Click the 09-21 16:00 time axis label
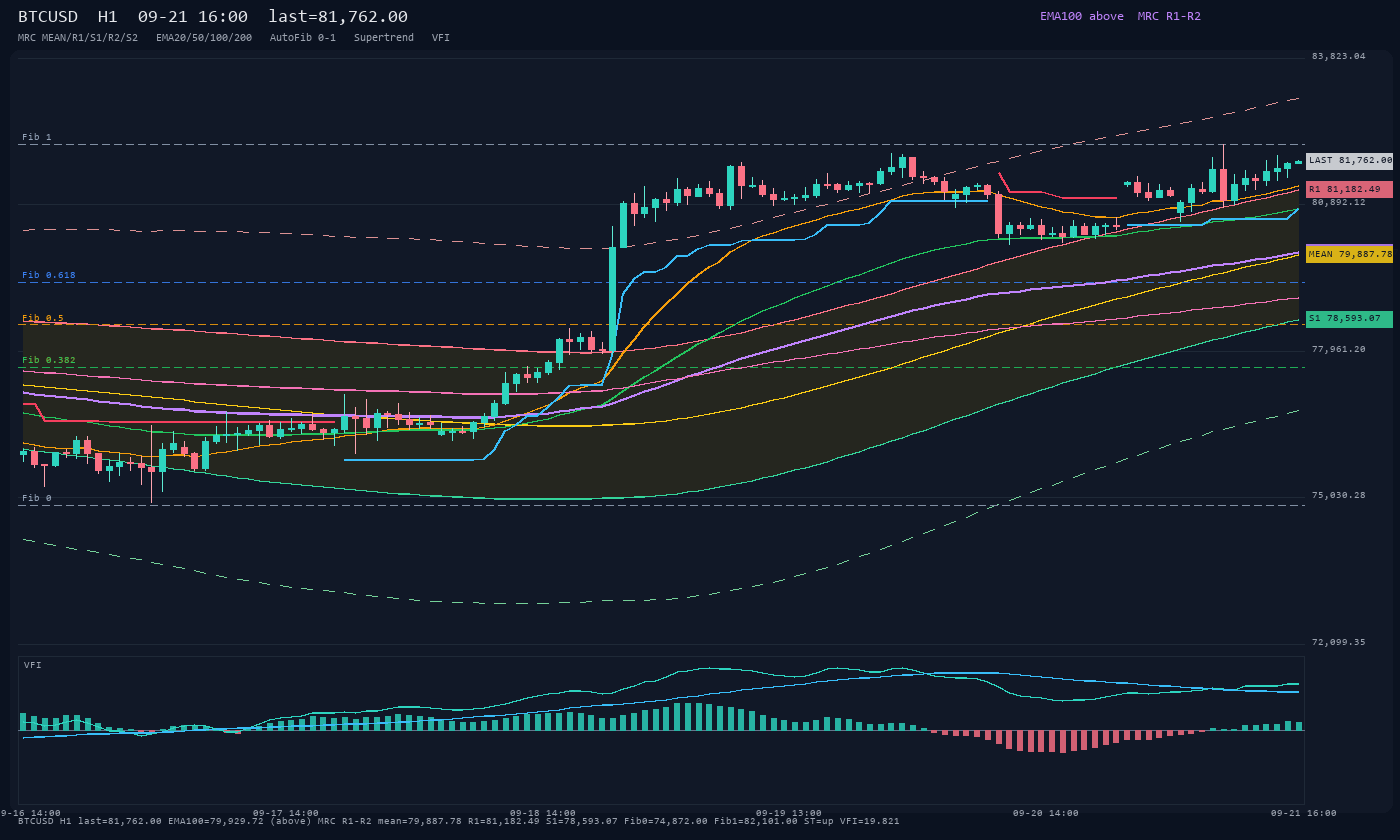 tap(1303, 813)
